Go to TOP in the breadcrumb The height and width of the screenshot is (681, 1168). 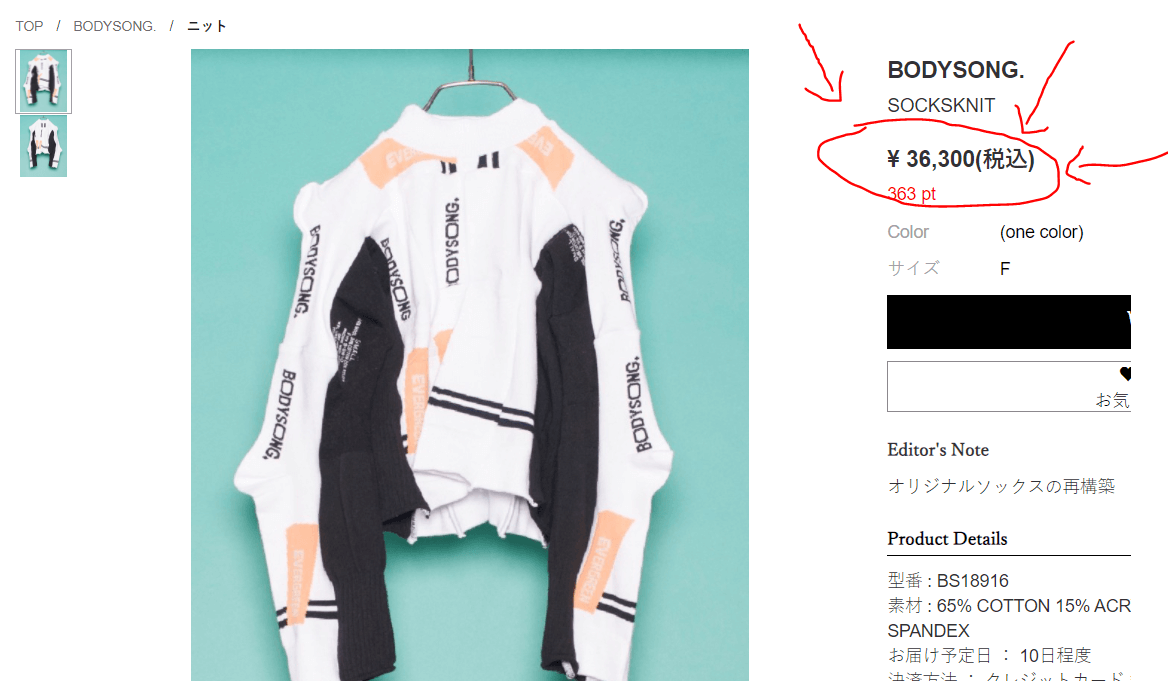tap(29, 26)
